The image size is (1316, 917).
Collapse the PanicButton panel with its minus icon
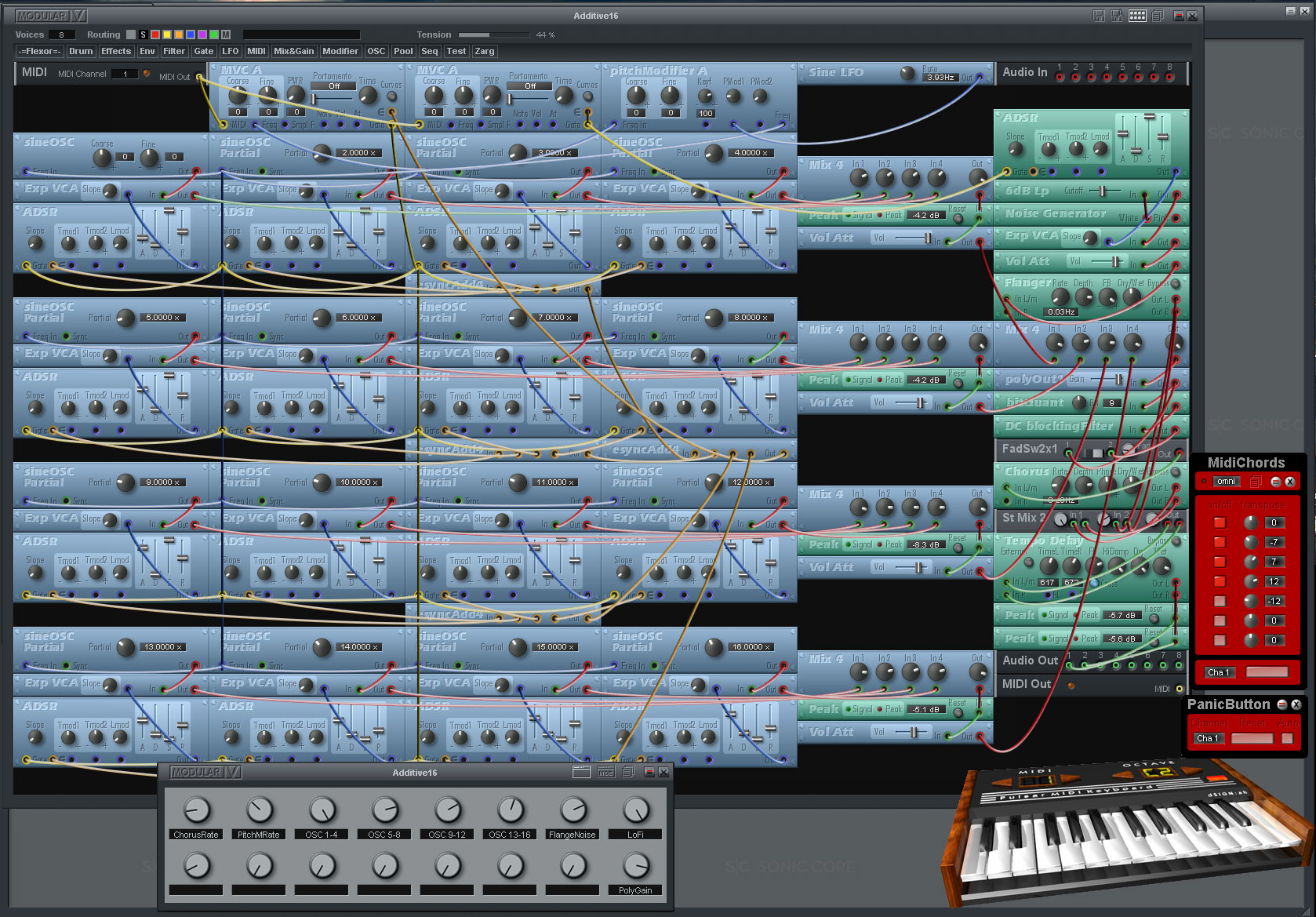pos(1282,704)
